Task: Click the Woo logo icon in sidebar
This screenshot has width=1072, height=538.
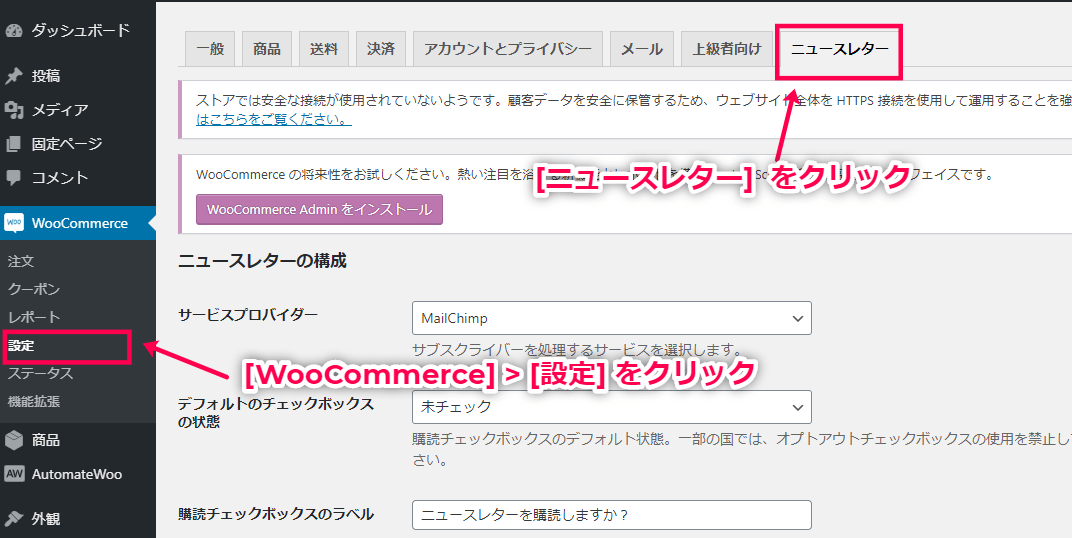Action: pyautogui.click(x=14, y=223)
